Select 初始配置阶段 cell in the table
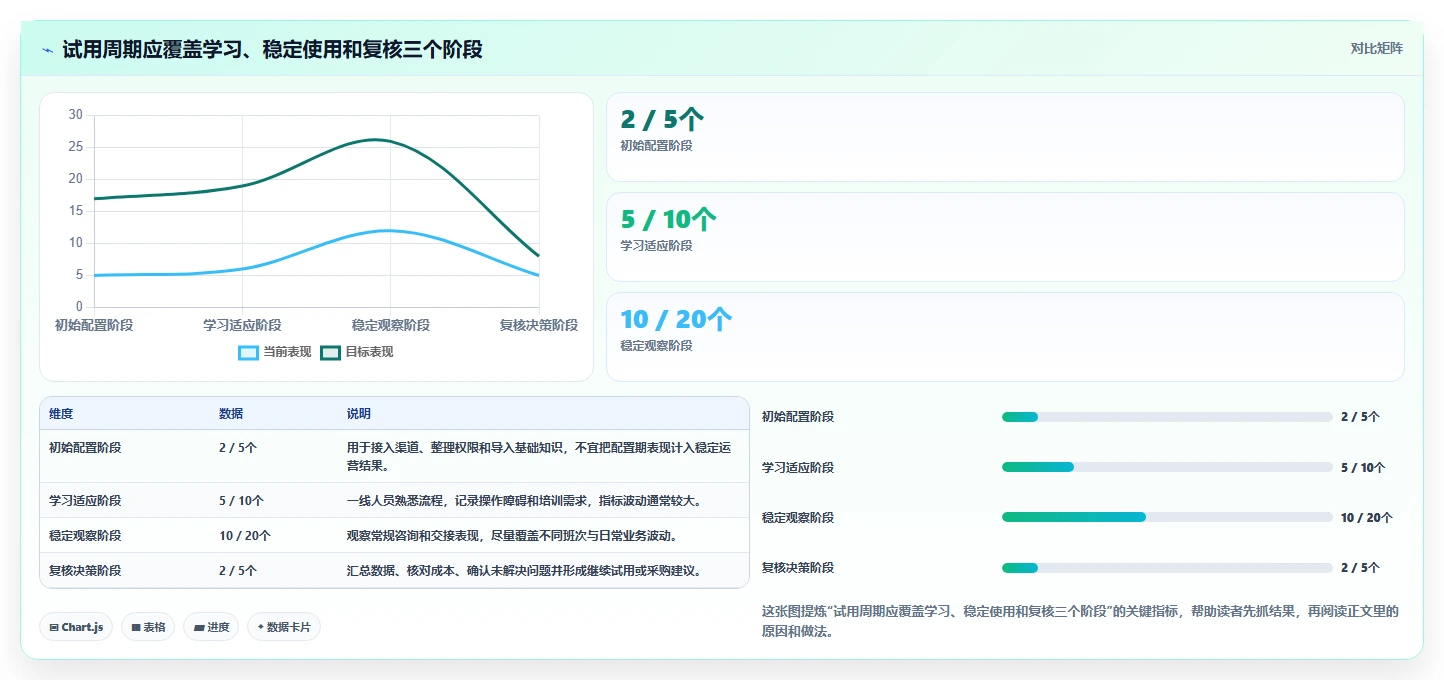Screen dimensions: 1444x680 85,448
